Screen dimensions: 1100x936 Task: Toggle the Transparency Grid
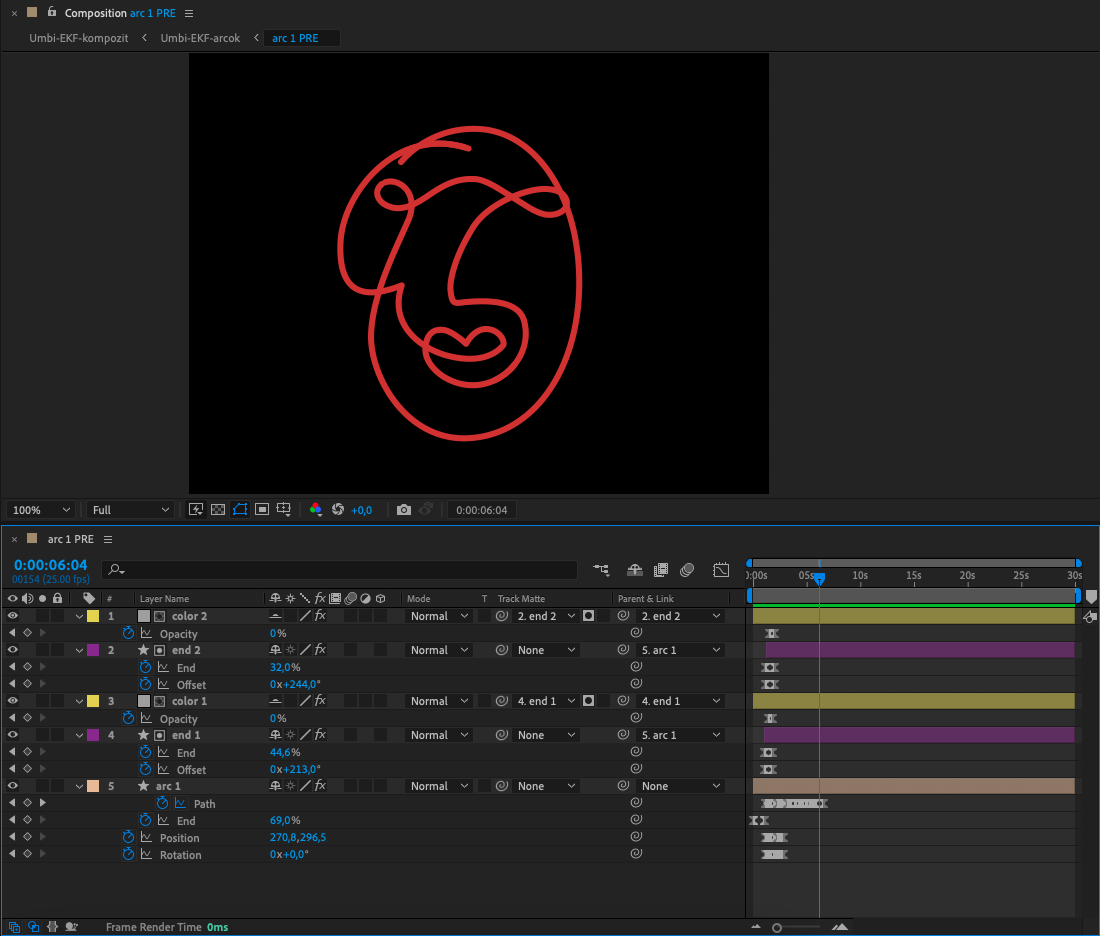[x=218, y=510]
